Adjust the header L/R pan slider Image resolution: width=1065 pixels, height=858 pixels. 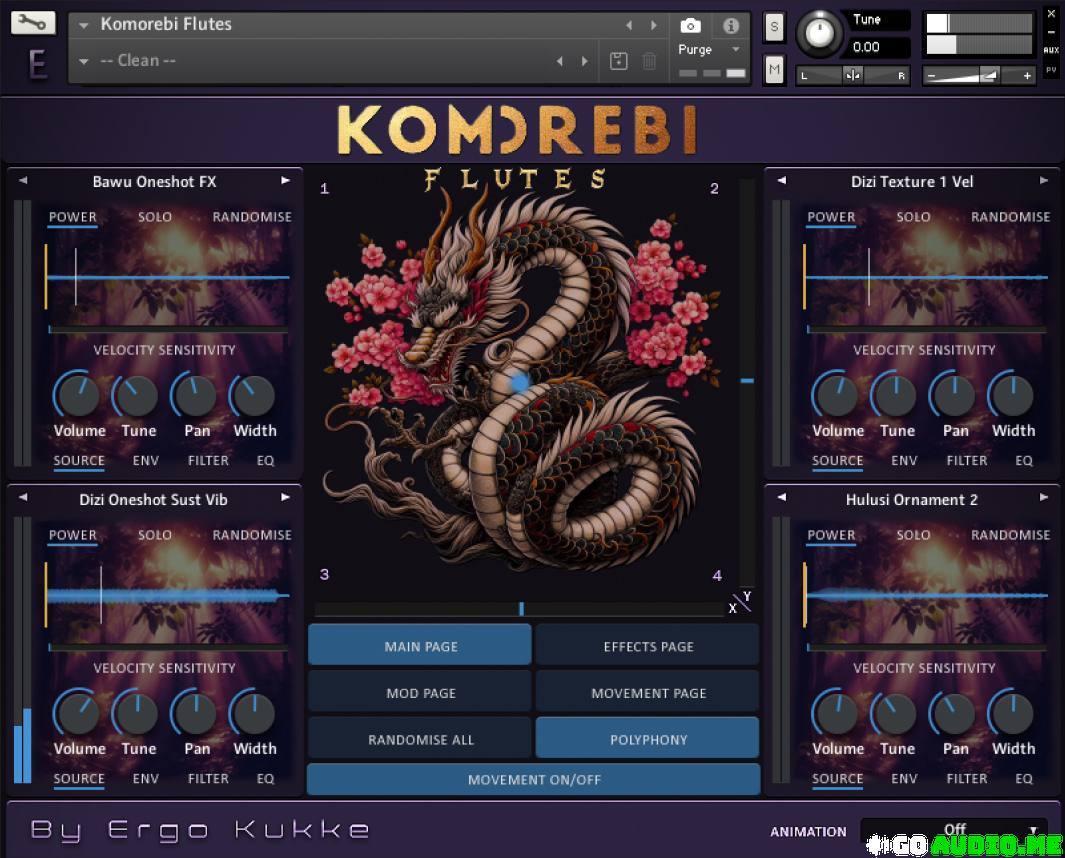pyautogui.click(x=852, y=75)
